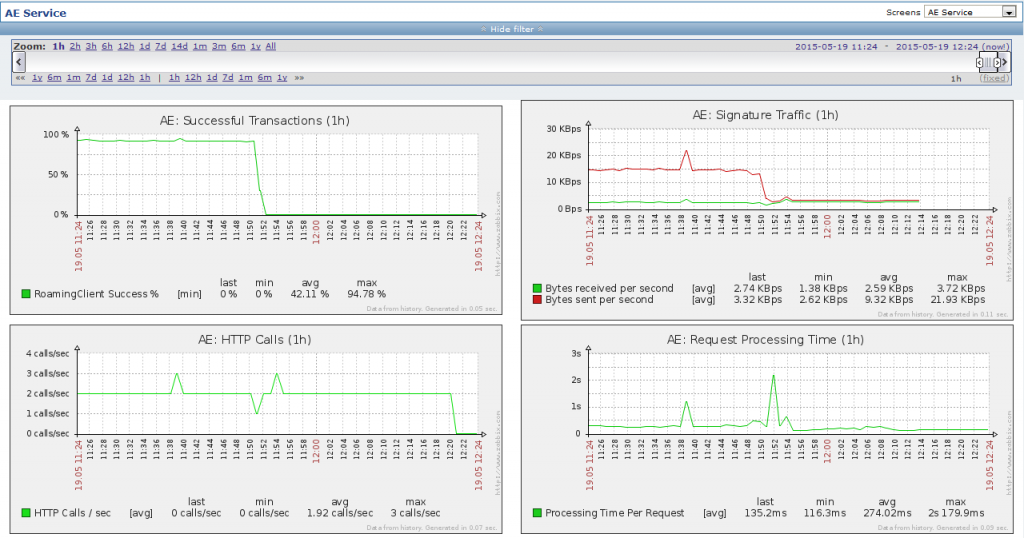
Task: Grab the left handle of the time slider
Action: (x=979, y=63)
